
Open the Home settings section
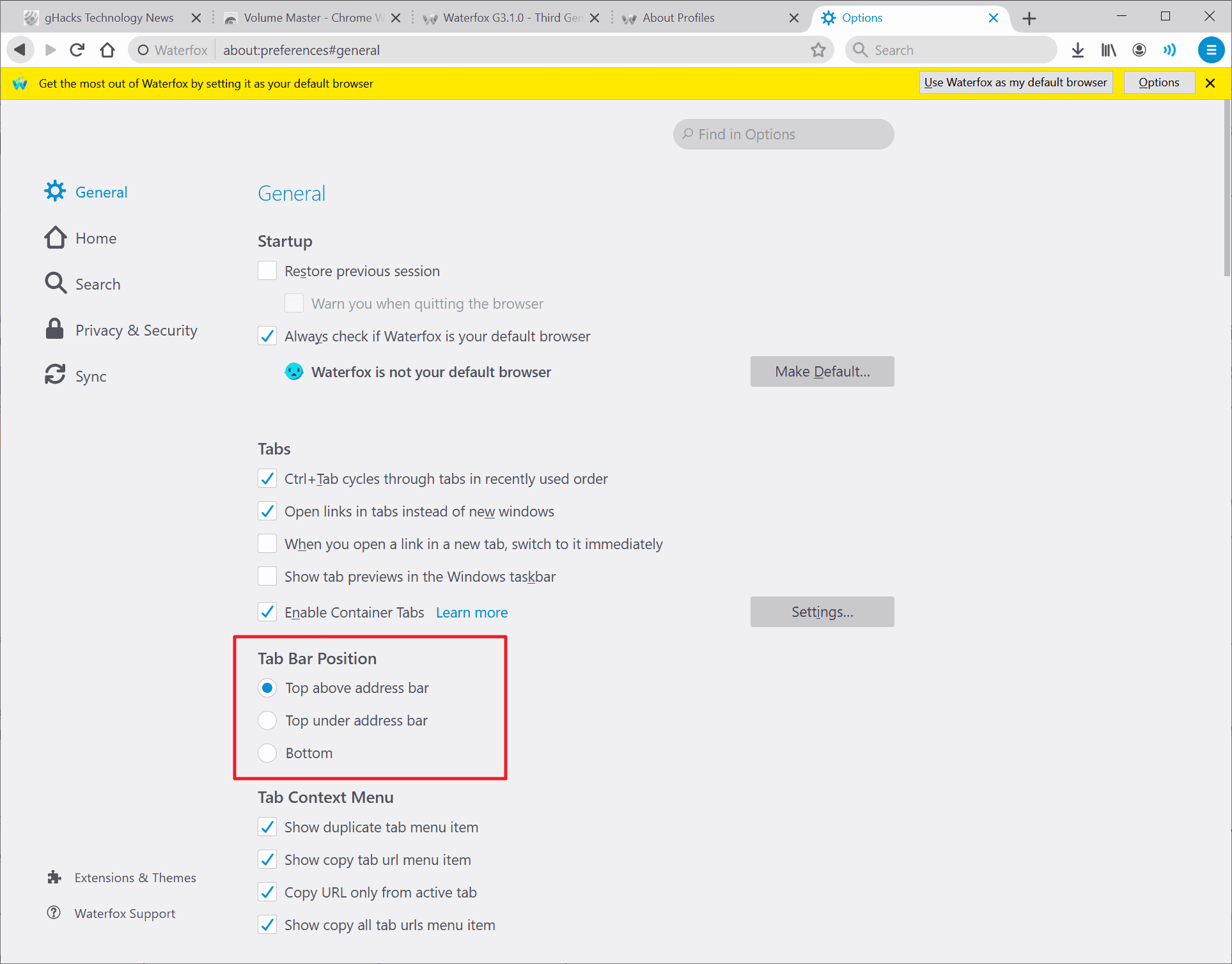[96, 238]
